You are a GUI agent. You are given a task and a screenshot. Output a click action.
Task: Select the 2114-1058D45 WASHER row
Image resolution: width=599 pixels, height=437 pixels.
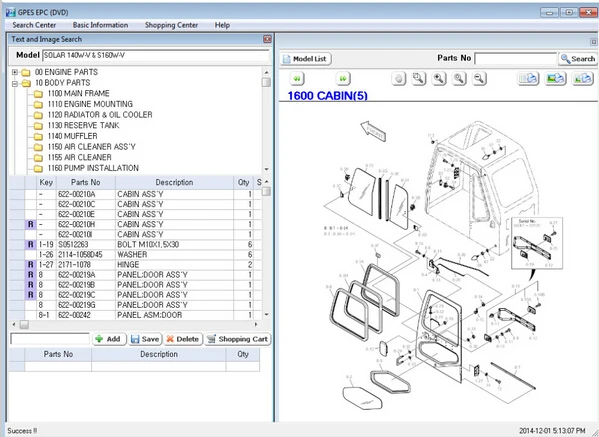pyautogui.click(x=136, y=255)
